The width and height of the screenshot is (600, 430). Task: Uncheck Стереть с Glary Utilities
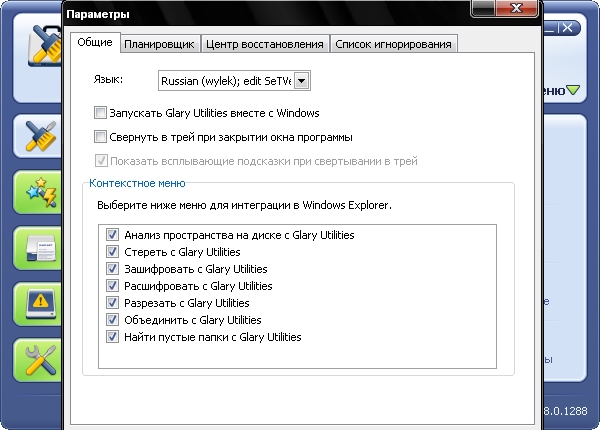point(112,252)
